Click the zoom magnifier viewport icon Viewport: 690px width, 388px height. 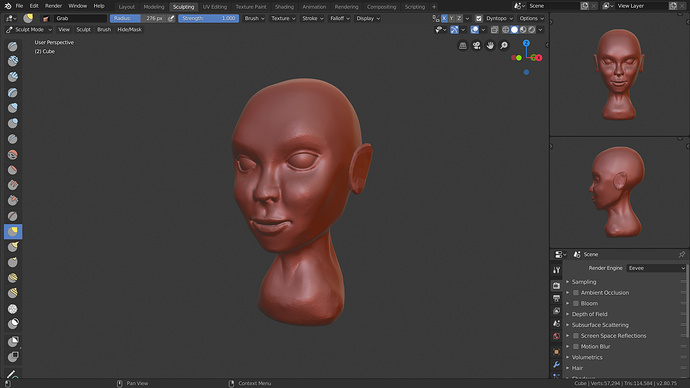pos(504,45)
